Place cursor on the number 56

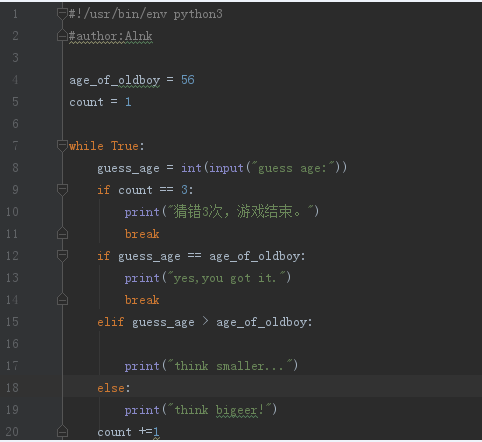tap(188, 80)
